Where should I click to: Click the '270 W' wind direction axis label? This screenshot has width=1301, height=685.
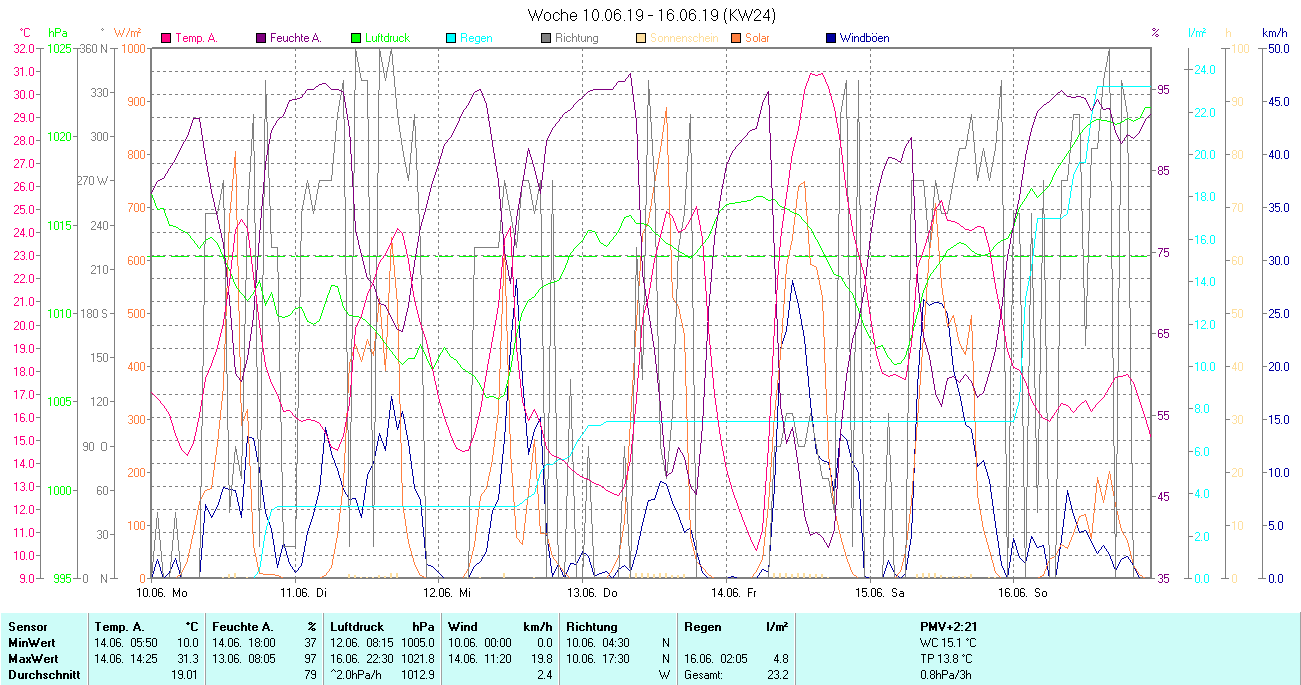94,181
